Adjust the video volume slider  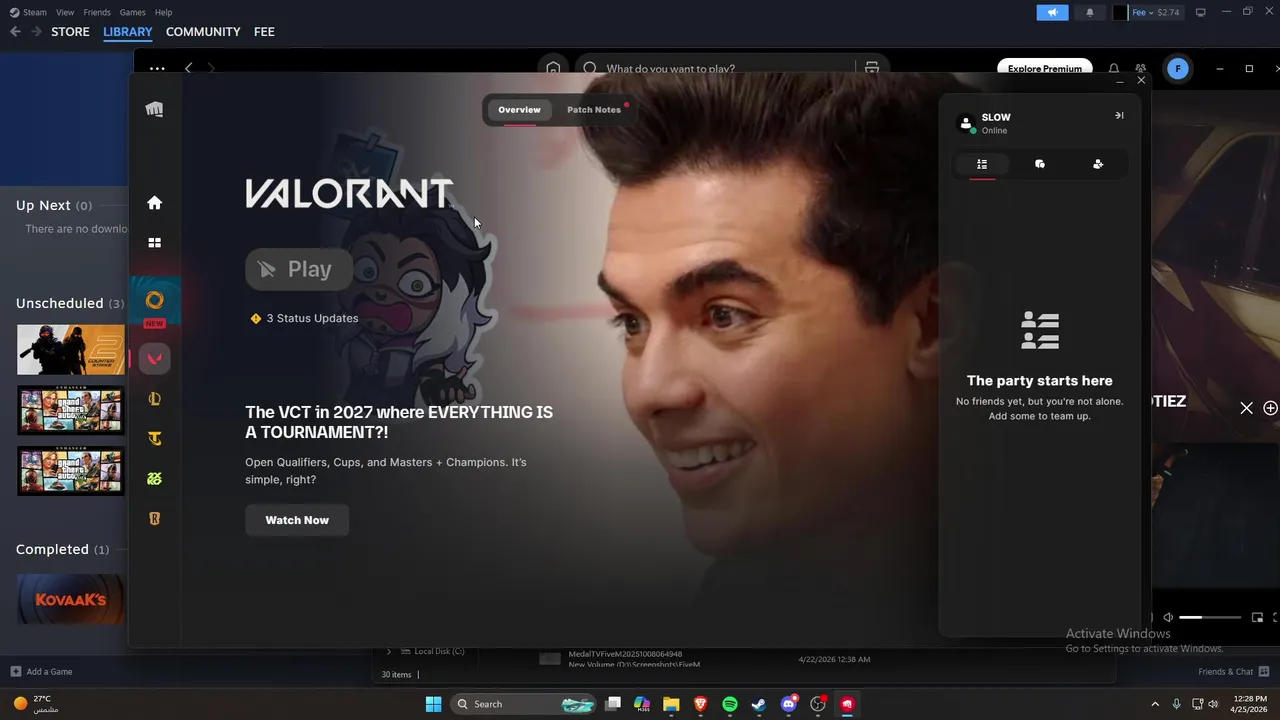tap(1210, 618)
